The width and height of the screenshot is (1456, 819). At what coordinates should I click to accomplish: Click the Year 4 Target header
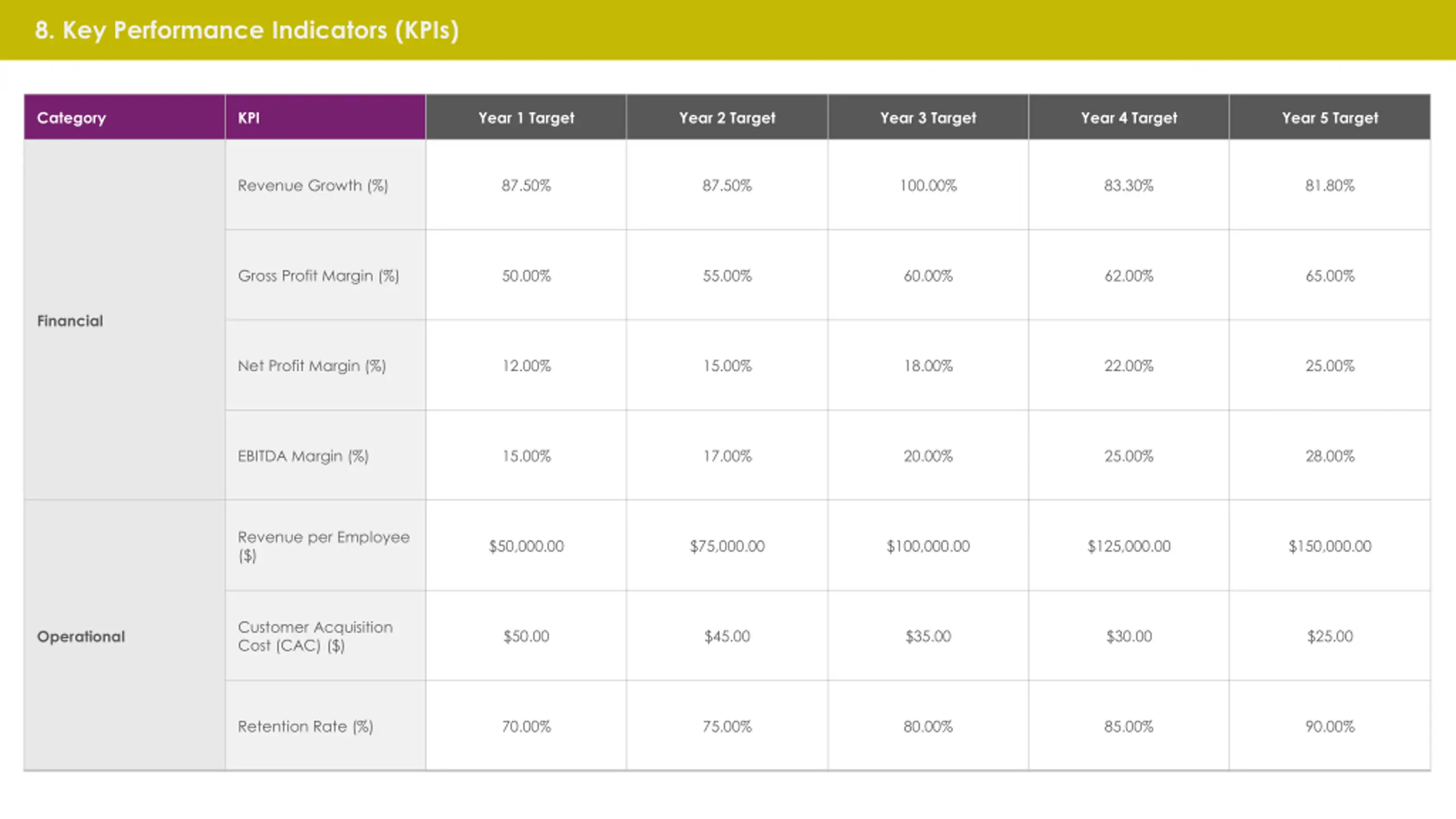point(1129,117)
